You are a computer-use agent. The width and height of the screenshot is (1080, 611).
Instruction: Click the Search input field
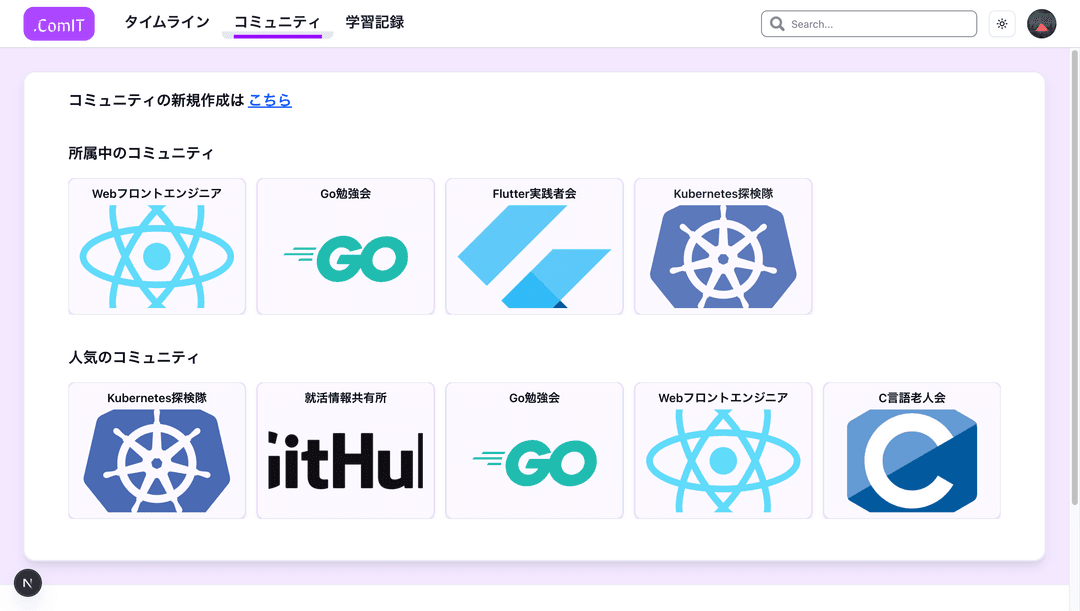[880, 24]
